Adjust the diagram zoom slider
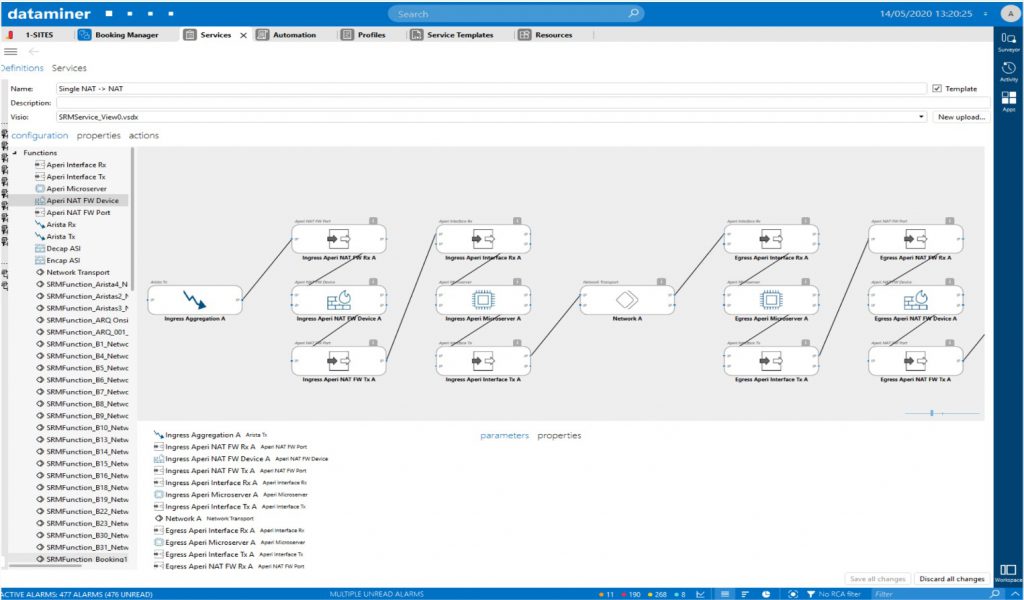This screenshot has width=1024, height=600. click(x=932, y=413)
